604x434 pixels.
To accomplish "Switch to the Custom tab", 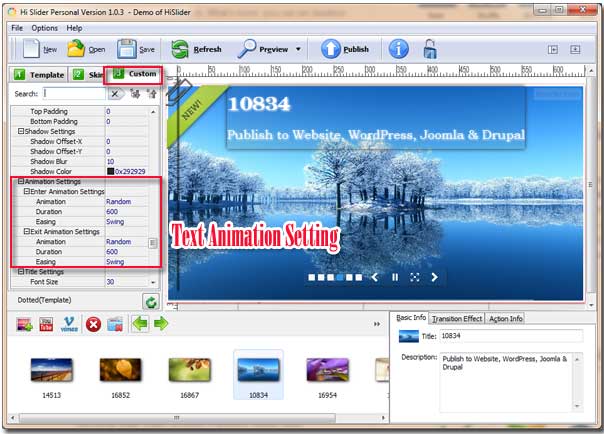I will (134, 74).
